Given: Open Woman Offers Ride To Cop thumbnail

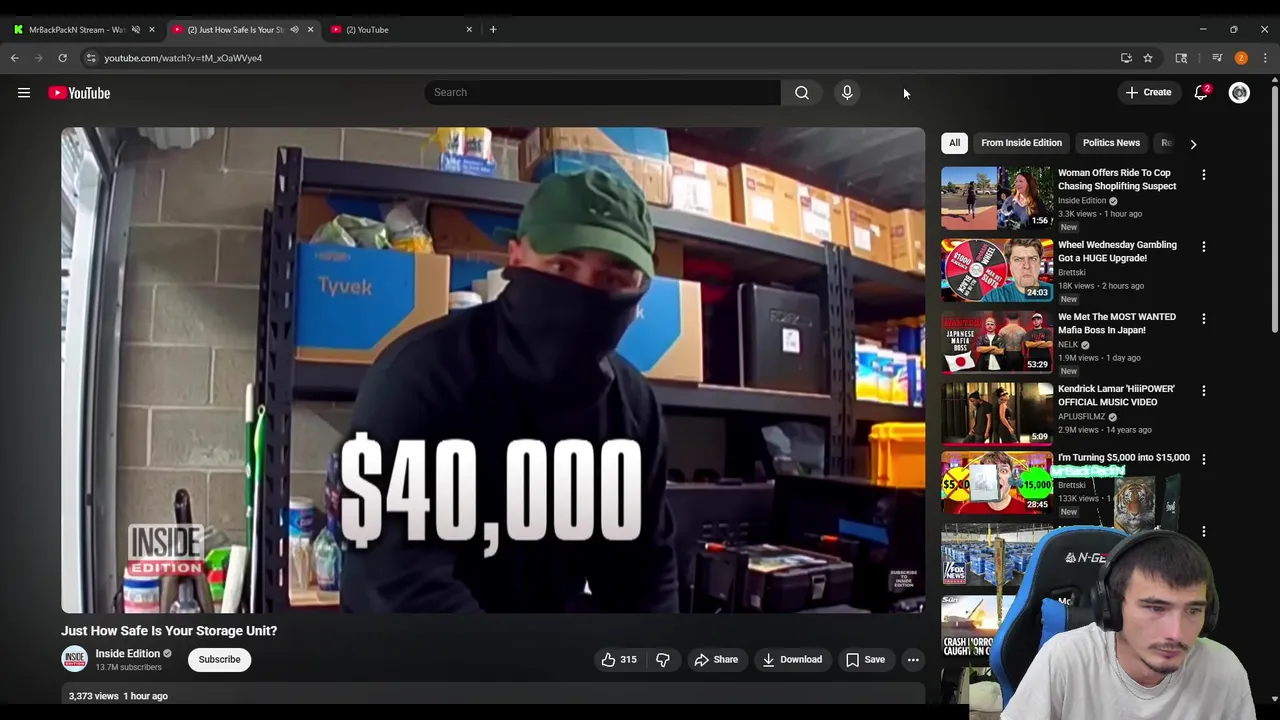Looking at the screenshot, I should [996, 198].
